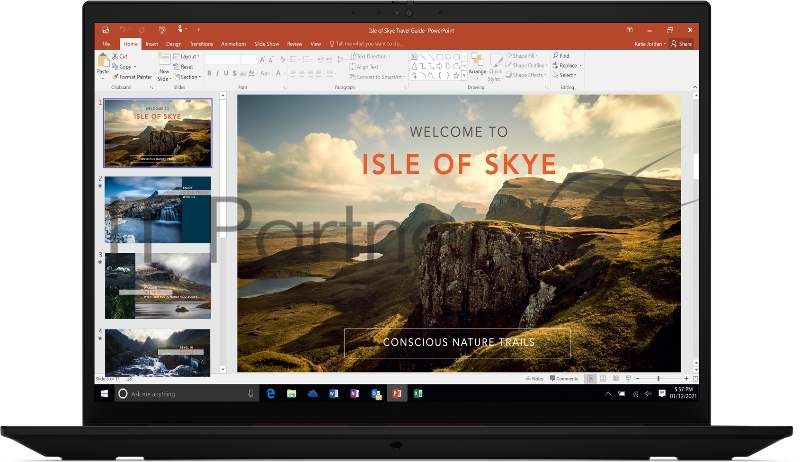Click the Windows Start button

pos(104,394)
